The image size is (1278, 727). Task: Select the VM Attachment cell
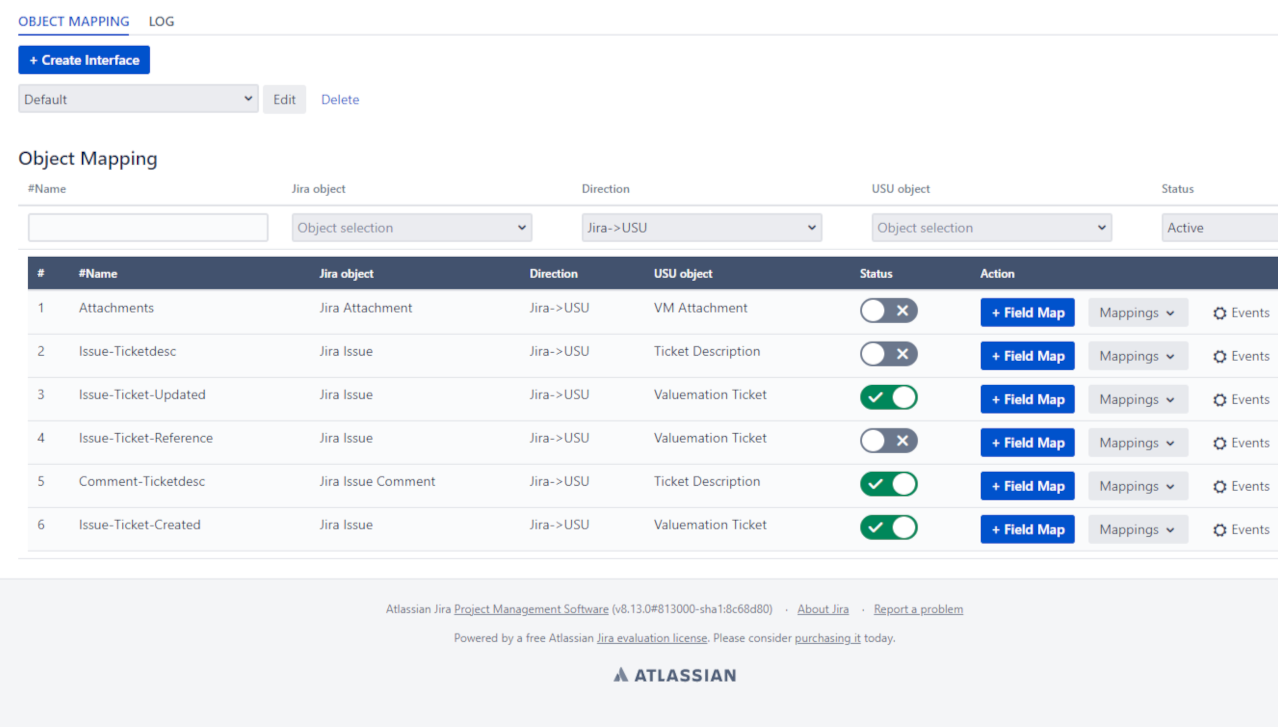tap(701, 308)
